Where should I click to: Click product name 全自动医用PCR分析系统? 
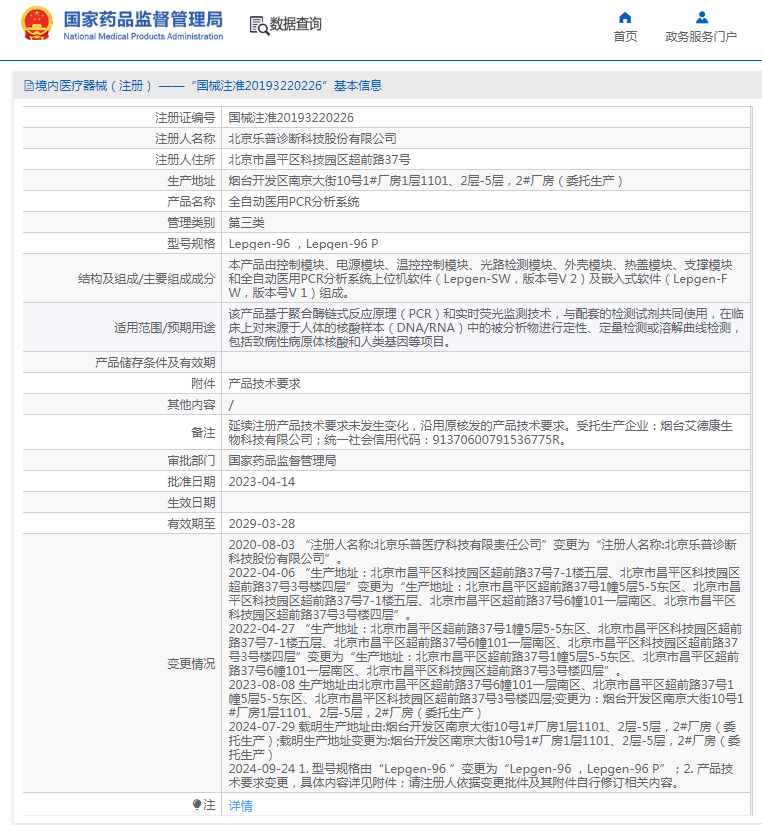click(294, 202)
